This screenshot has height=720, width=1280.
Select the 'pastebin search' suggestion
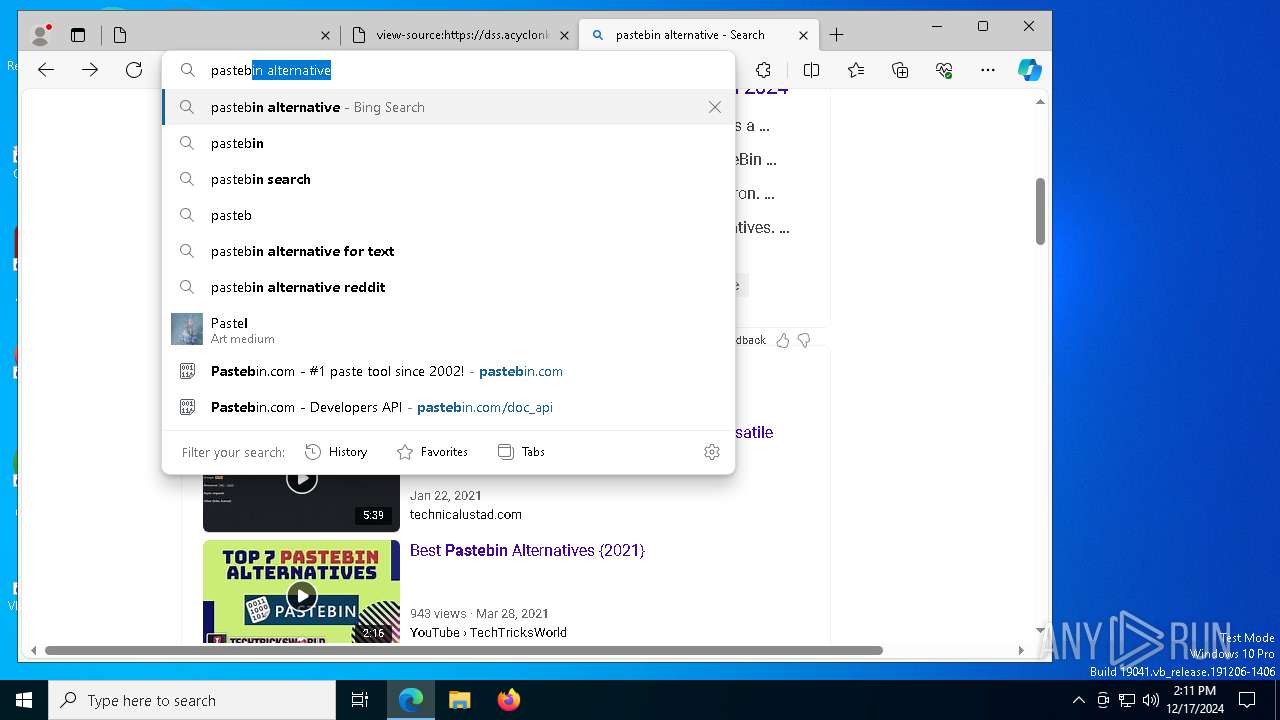coord(448,179)
